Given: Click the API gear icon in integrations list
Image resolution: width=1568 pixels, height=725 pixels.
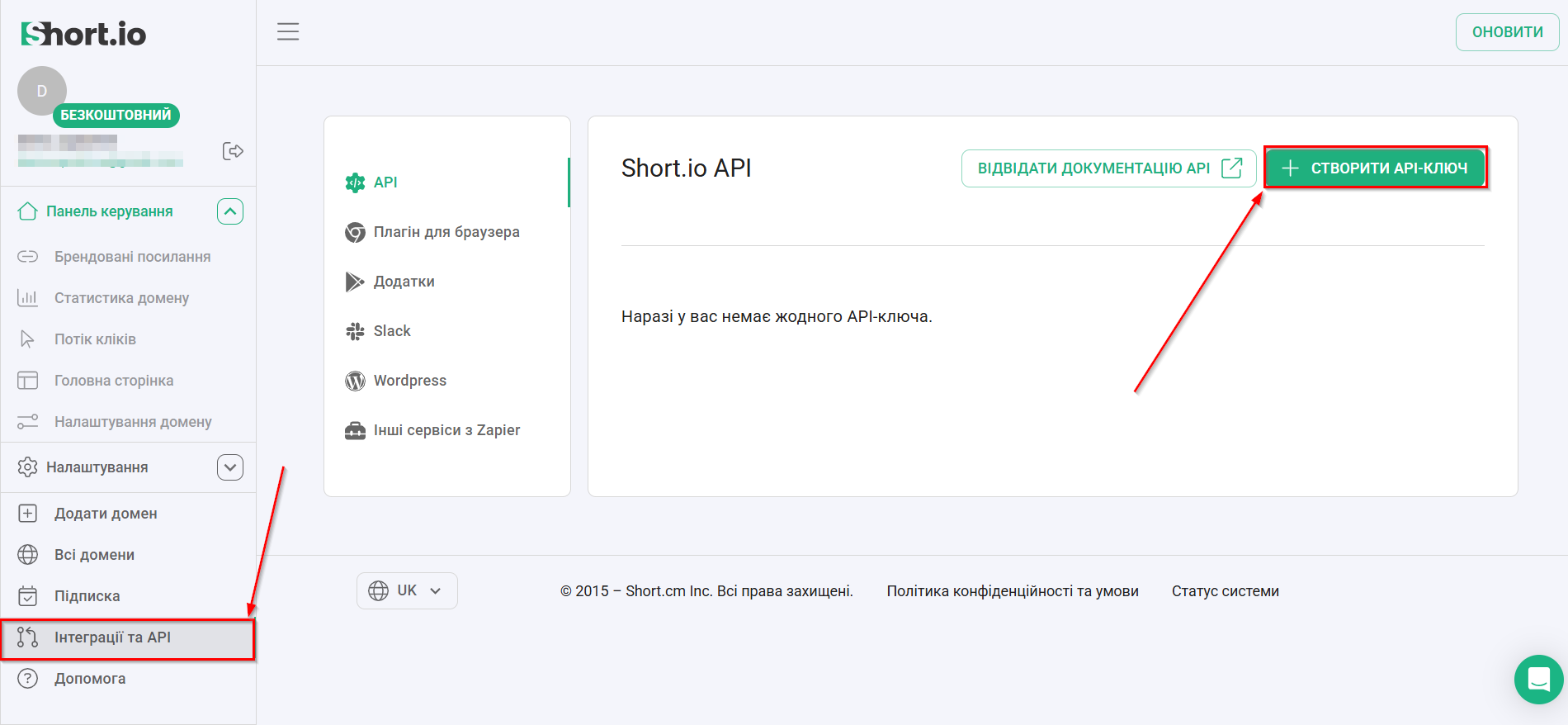Looking at the screenshot, I should click(x=355, y=182).
